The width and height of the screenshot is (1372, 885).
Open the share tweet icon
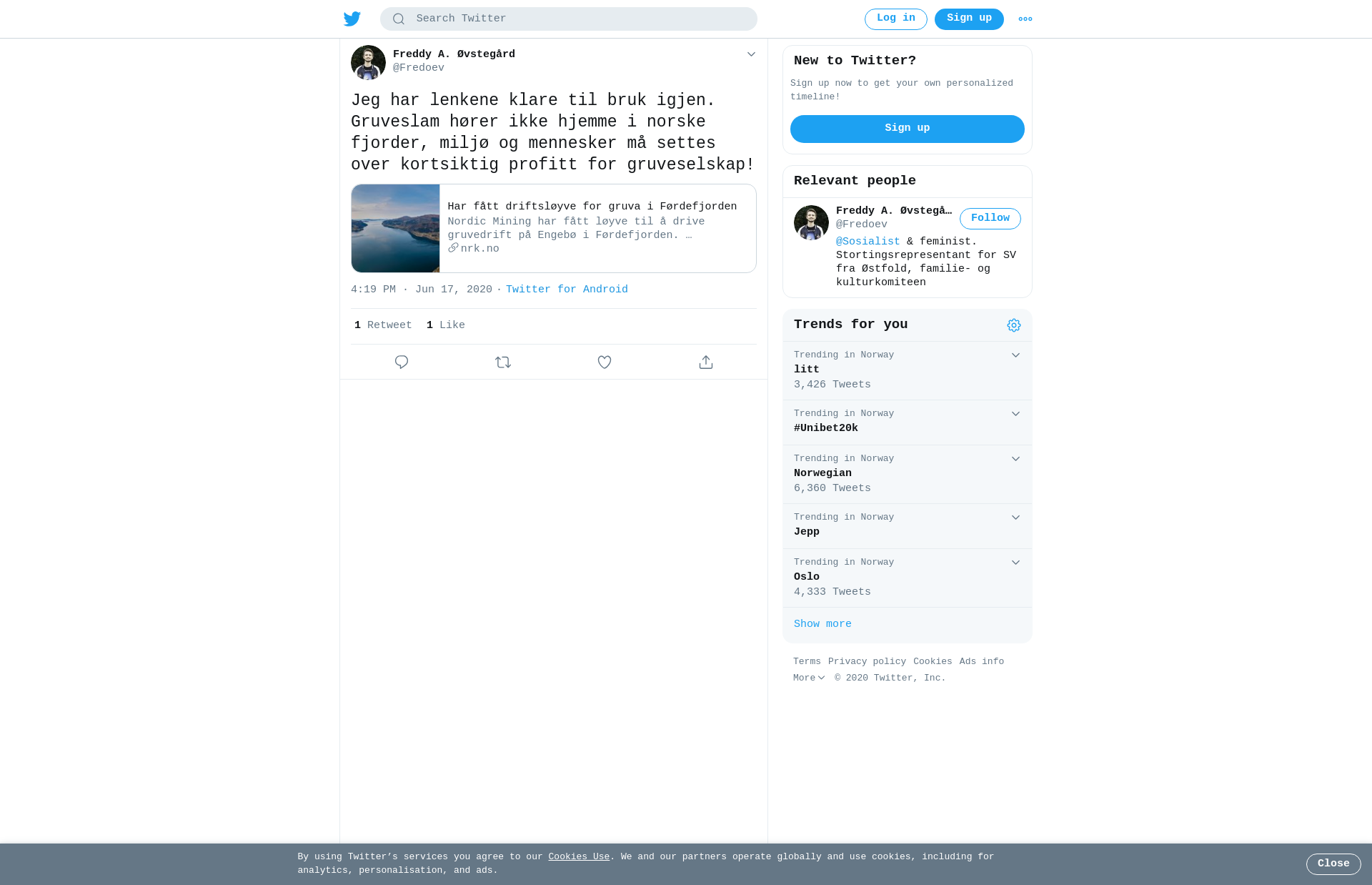(706, 362)
